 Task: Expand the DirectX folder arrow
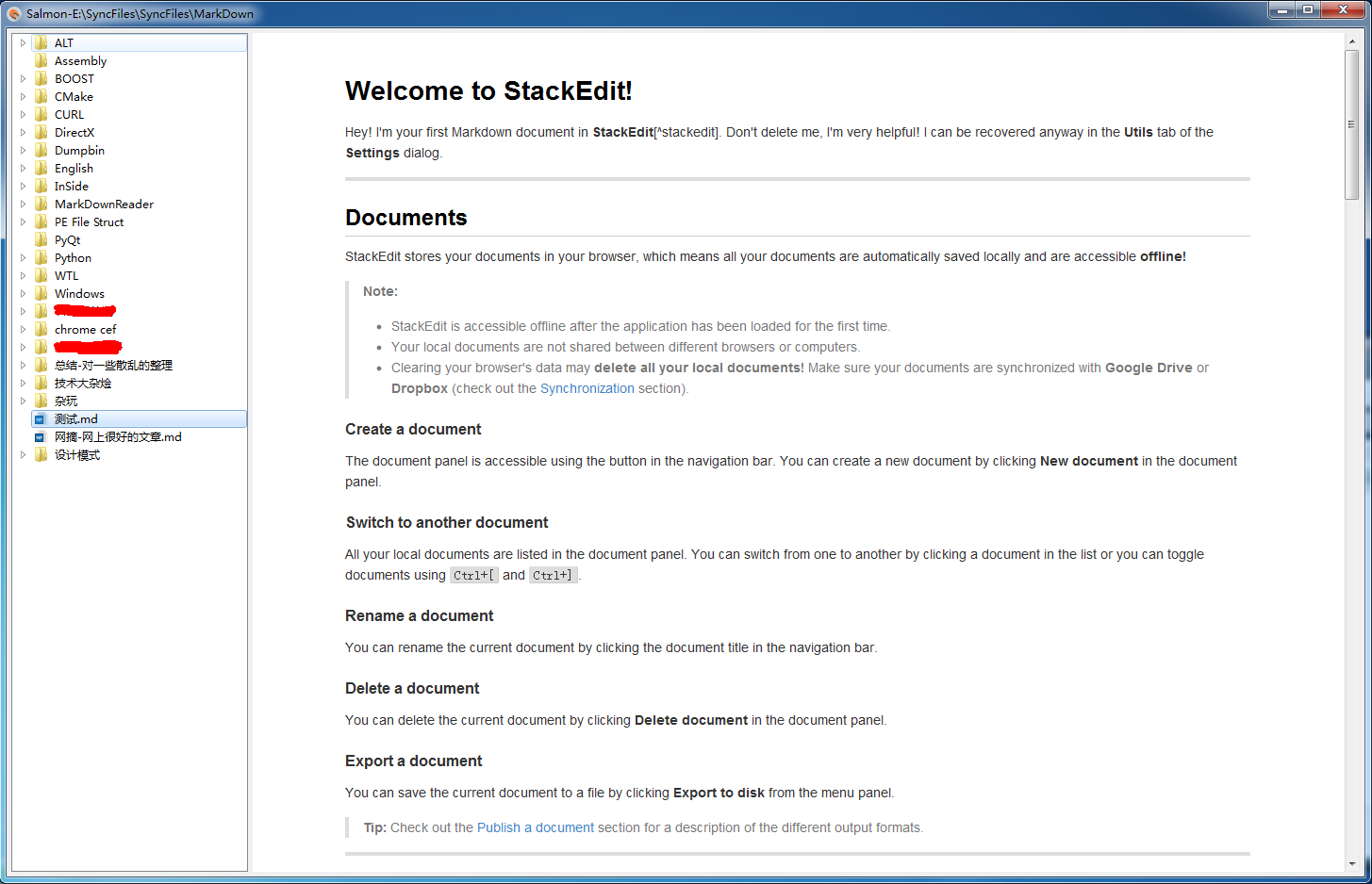tap(24, 132)
